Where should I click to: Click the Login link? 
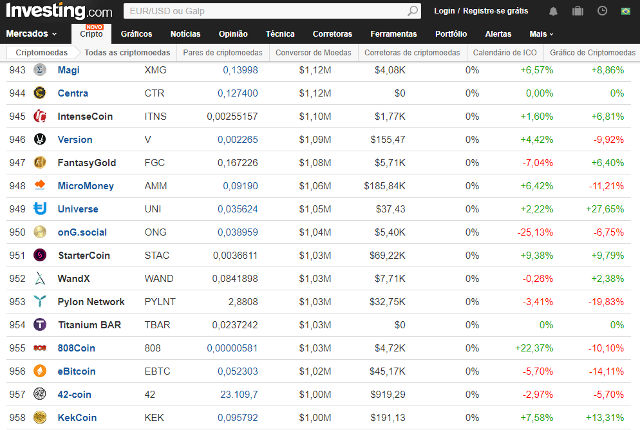[x=444, y=11]
